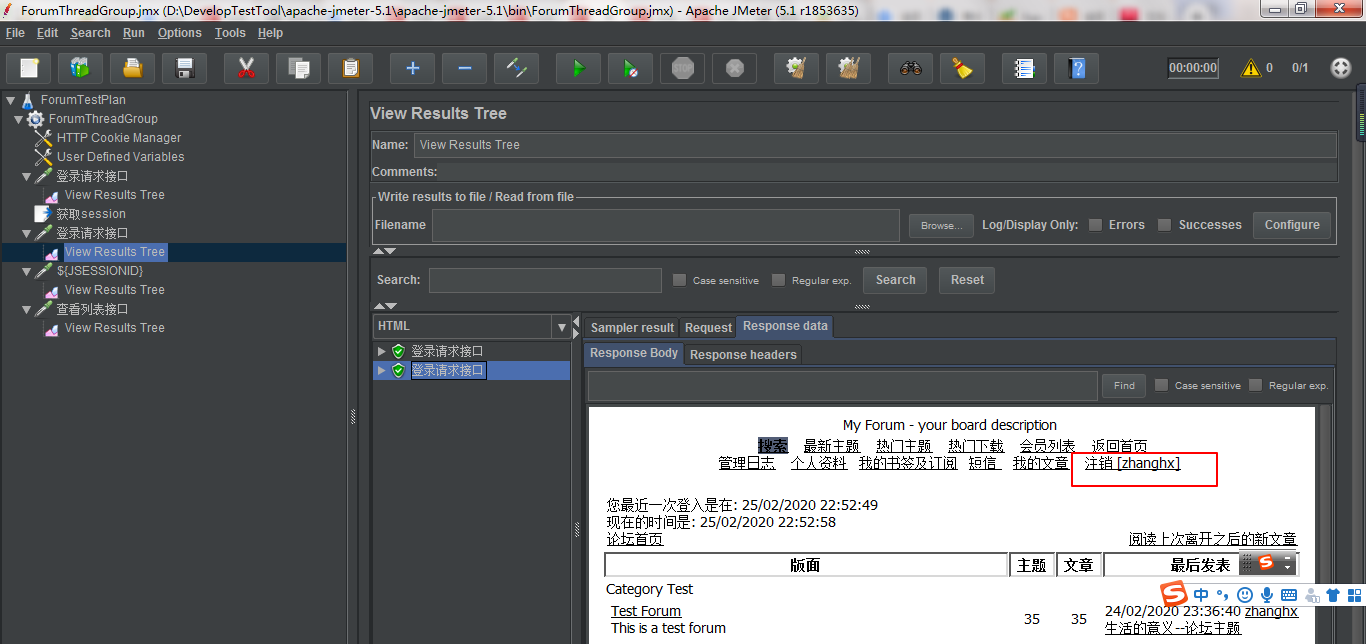This screenshot has height=644, width=1366.
Task: Click the Clear All double-broom icon
Action: click(x=848, y=68)
